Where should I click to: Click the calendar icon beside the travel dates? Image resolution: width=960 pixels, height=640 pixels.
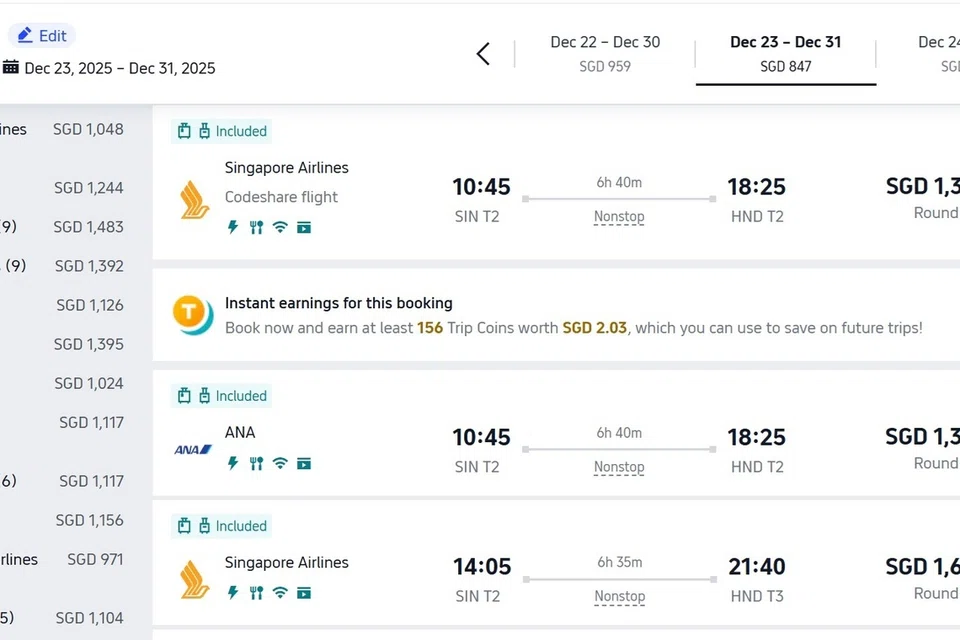click(10, 68)
